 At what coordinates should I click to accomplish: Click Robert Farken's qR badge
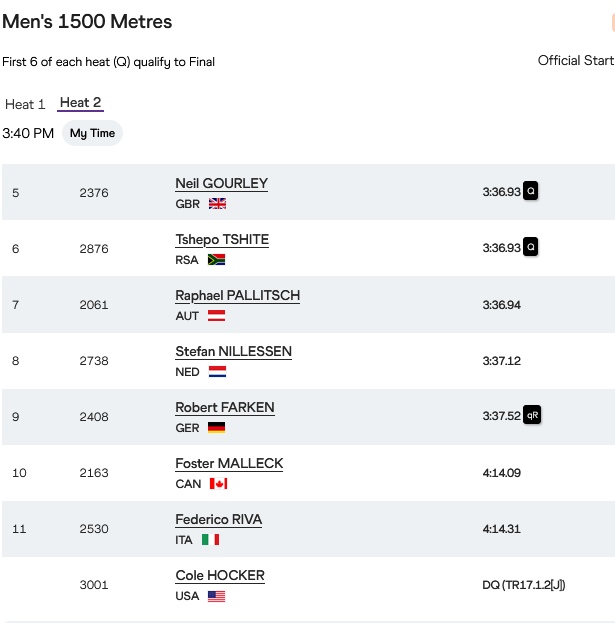[x=532, y=415]
